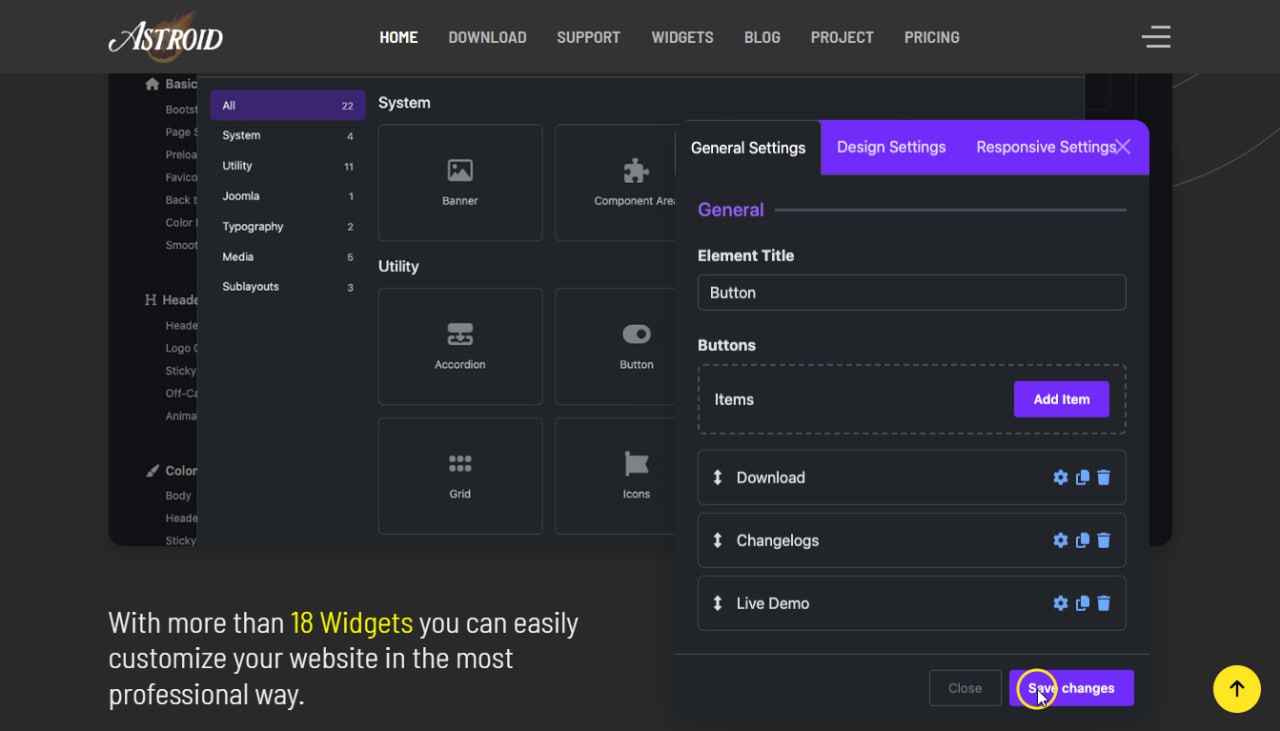The image size is (1280, 731).
Task: Select the Component Area widget
Action: tap(616, 182)
